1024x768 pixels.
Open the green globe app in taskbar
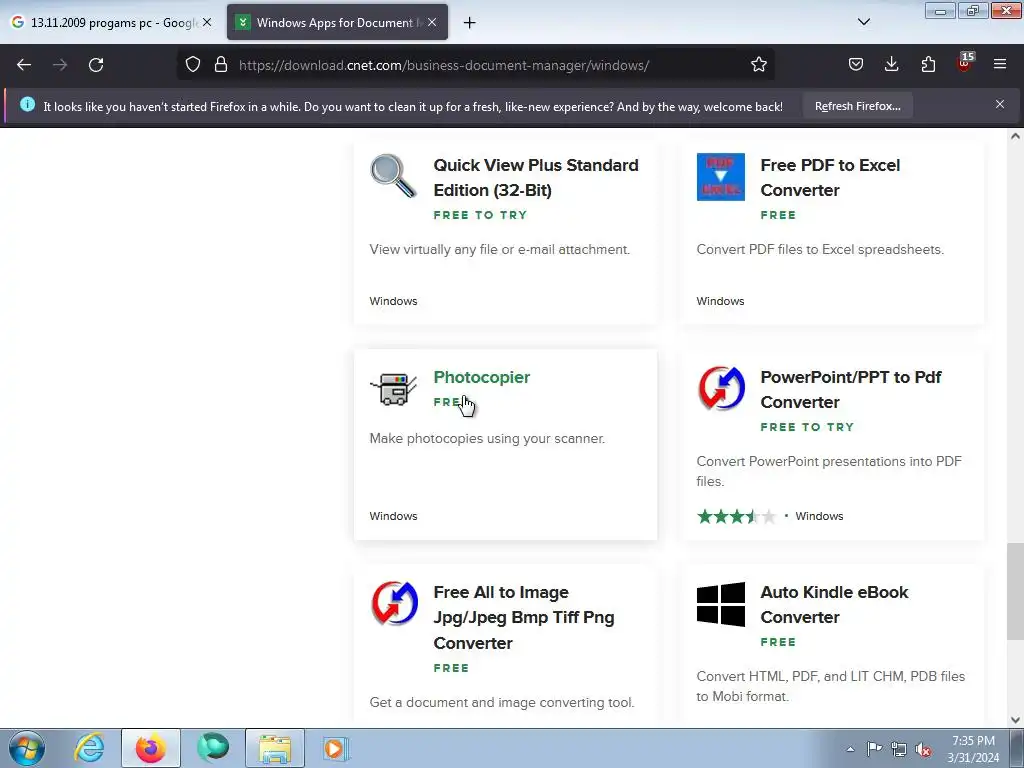[213, 748]
